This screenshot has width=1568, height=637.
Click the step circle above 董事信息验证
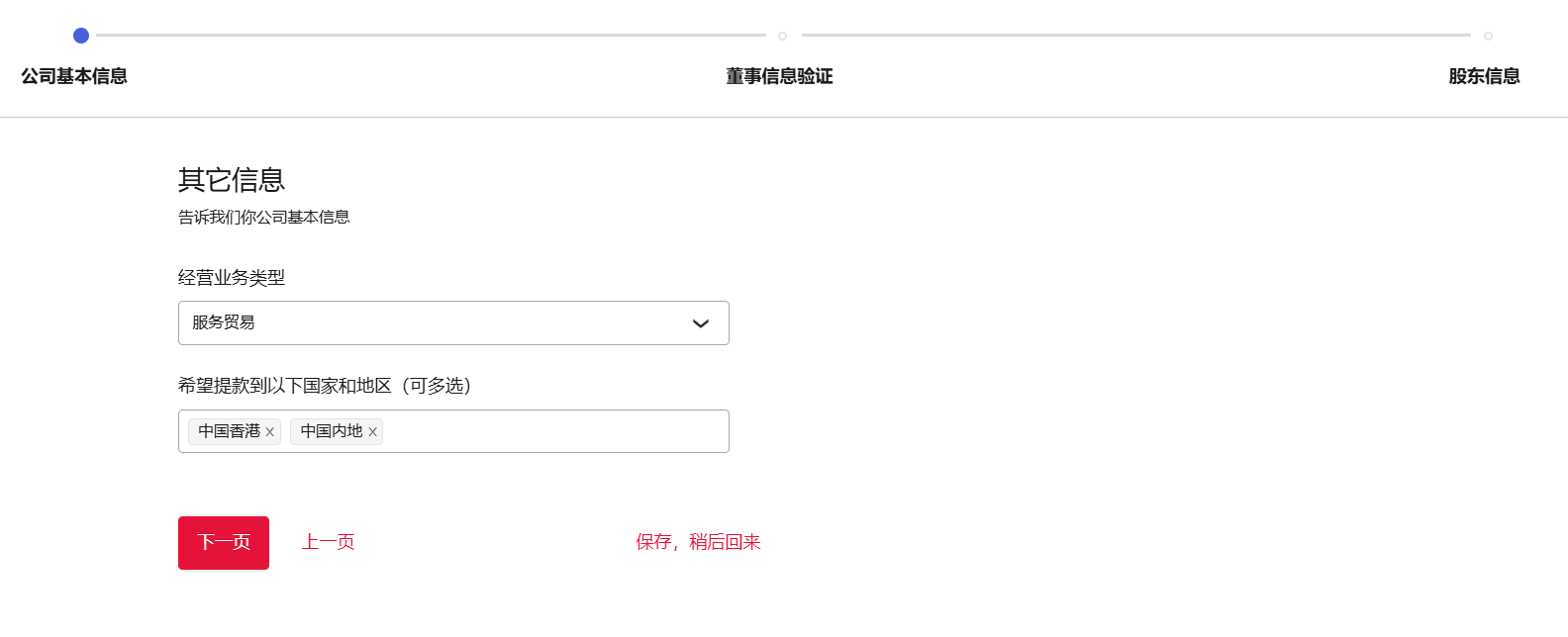782,36
